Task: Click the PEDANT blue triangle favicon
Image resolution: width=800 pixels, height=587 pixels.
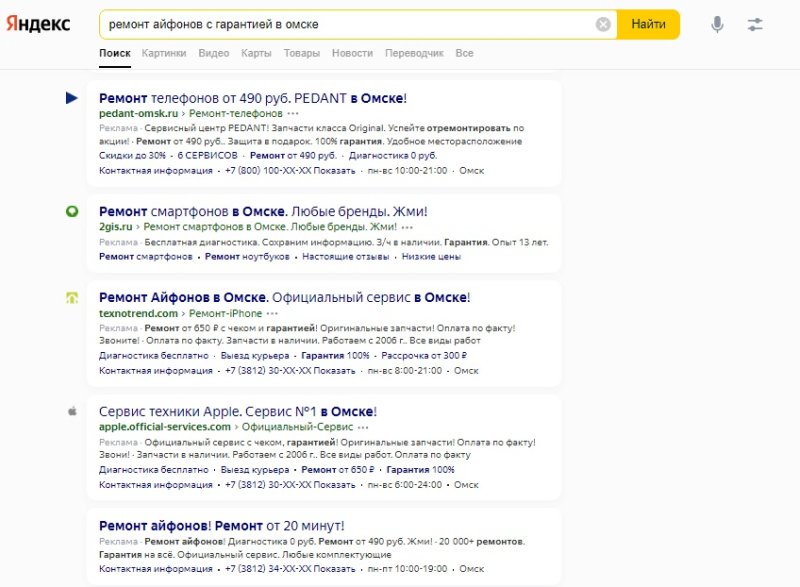Action: coord(72,98)
